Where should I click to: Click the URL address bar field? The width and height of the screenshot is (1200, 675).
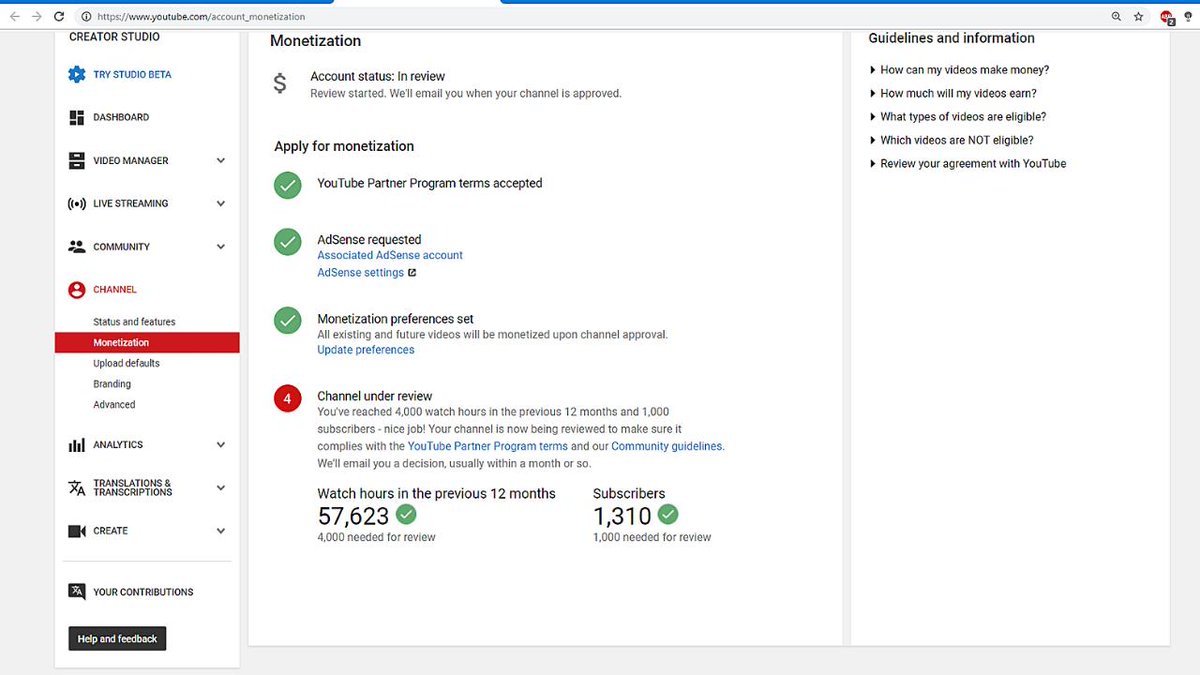click(590, 17)
